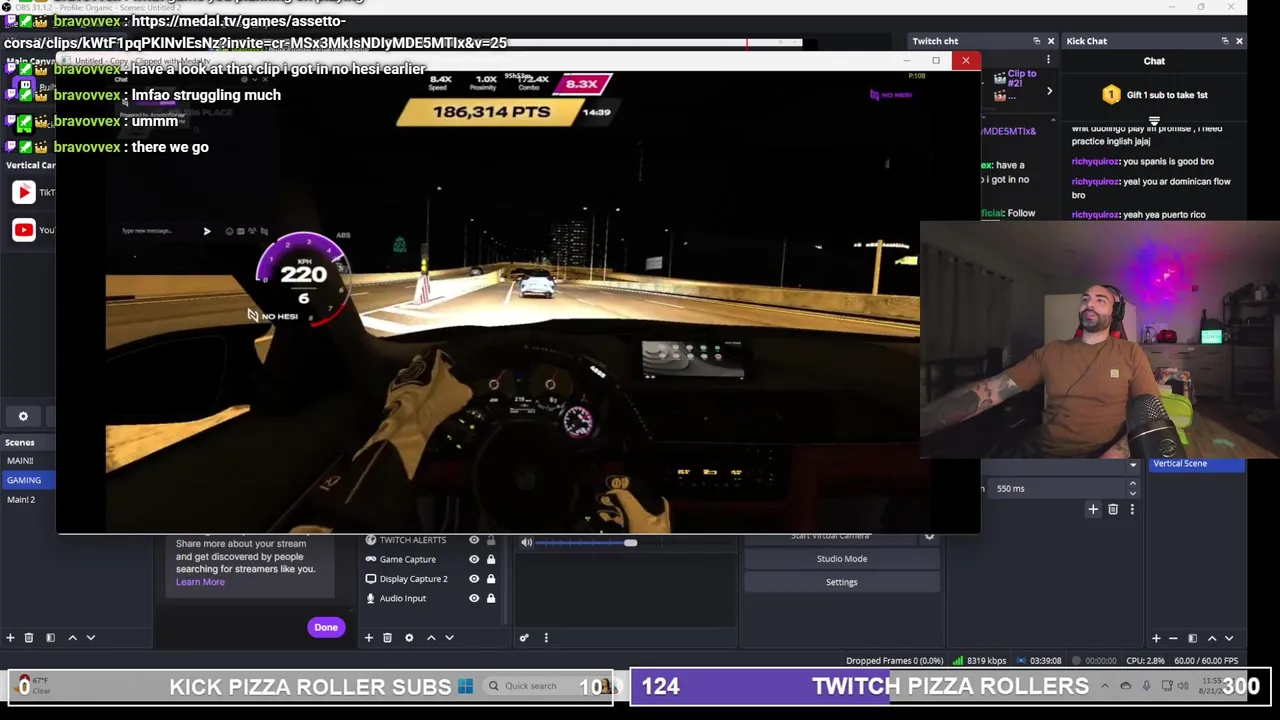Mute the audio mixer speaker icon
Image resolution: width=1280 pixels, height=720 pixels.
pyautogui.click(x=526, y=542)
